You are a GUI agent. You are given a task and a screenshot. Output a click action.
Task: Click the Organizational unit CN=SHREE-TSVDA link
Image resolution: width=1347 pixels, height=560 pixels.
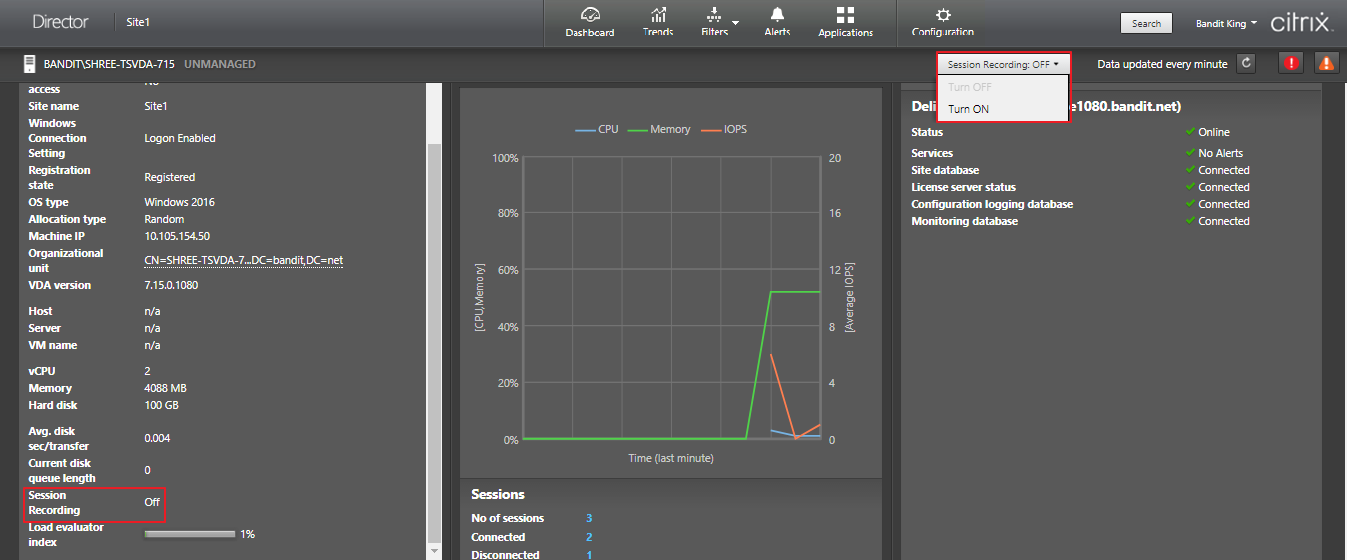(244, 260)
